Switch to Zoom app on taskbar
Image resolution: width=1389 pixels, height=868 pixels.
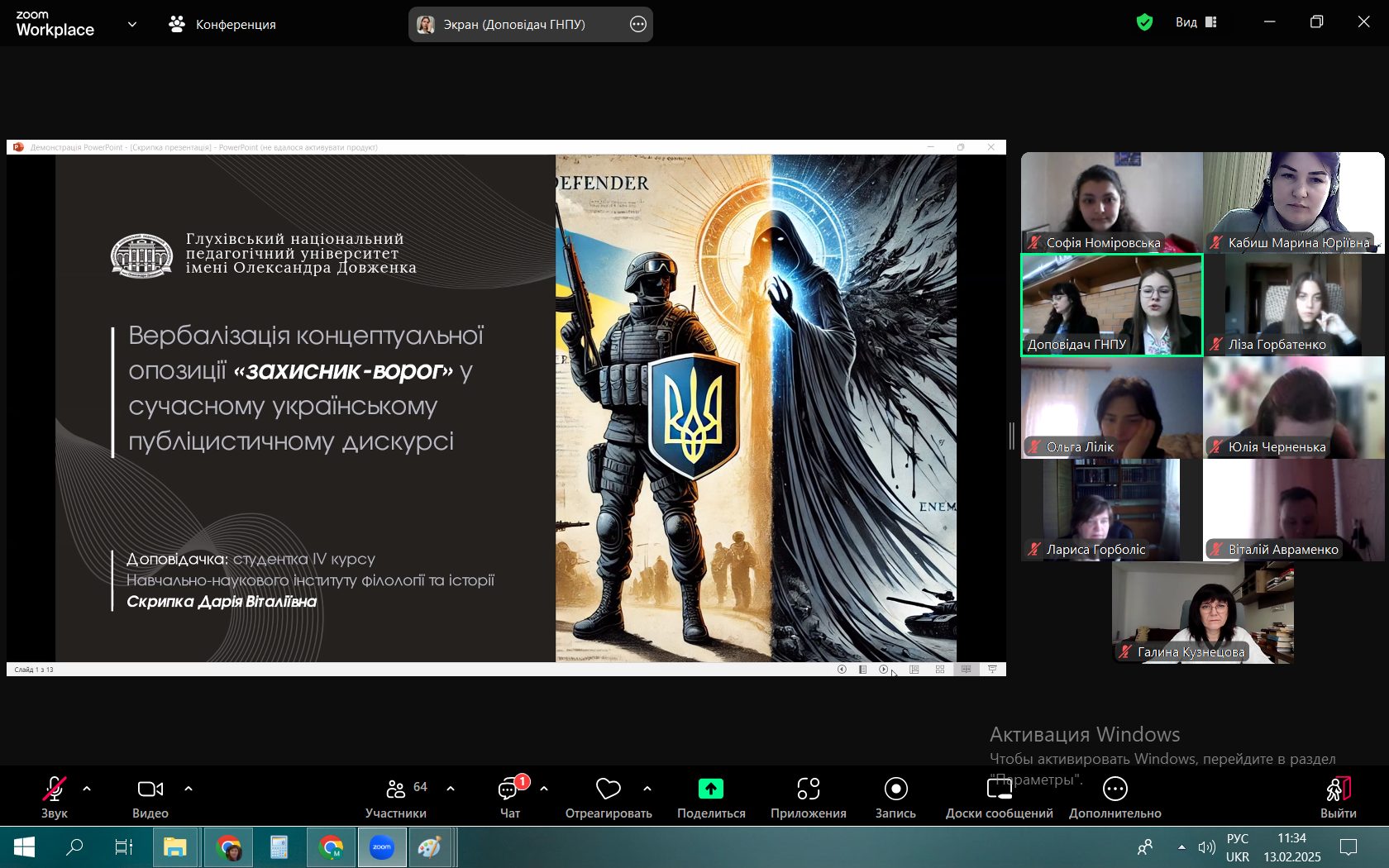point(382,847)
